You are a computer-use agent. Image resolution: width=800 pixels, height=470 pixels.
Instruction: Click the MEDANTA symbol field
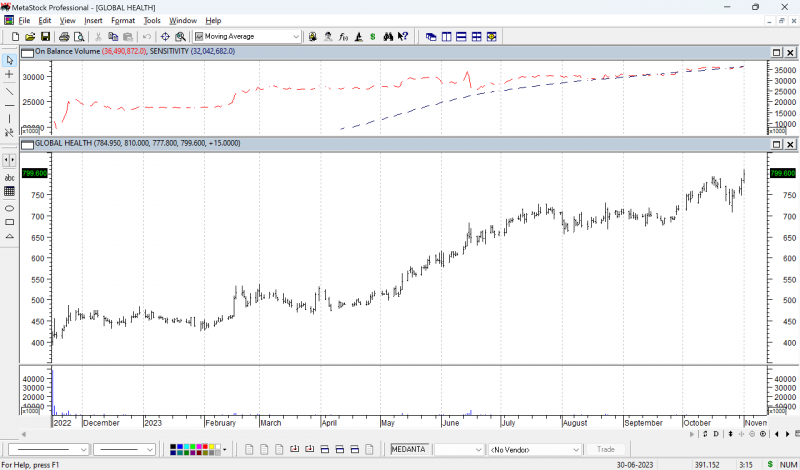tap(409, 449)
